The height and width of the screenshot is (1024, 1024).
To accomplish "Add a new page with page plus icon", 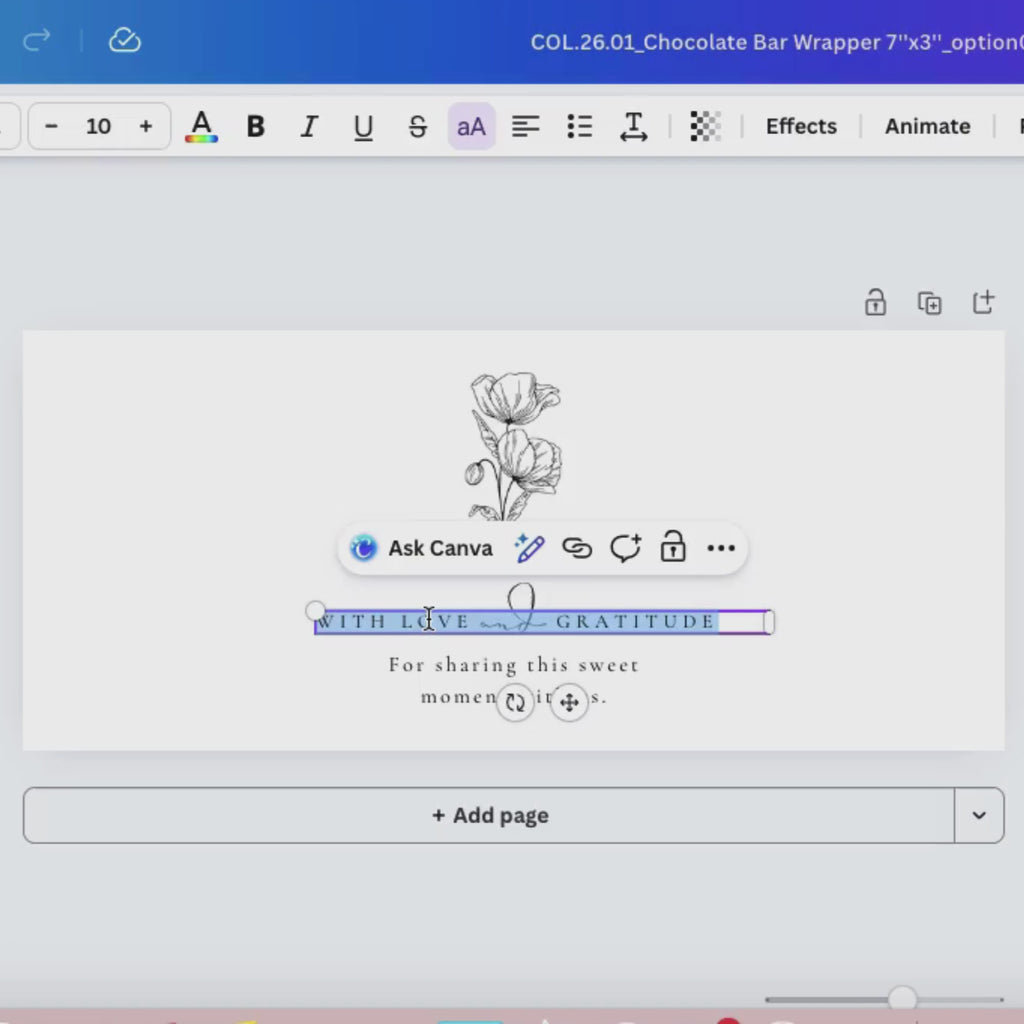I will [x=984, y=302].
